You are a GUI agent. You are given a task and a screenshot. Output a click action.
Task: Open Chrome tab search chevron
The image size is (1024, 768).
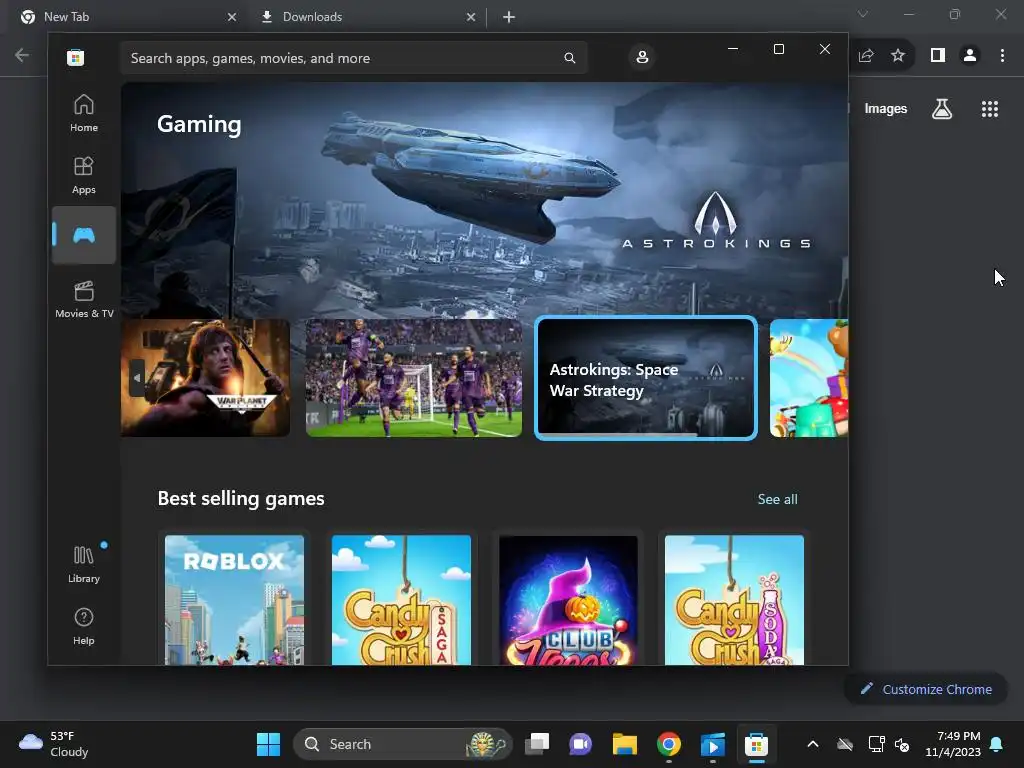coord(863,14)
